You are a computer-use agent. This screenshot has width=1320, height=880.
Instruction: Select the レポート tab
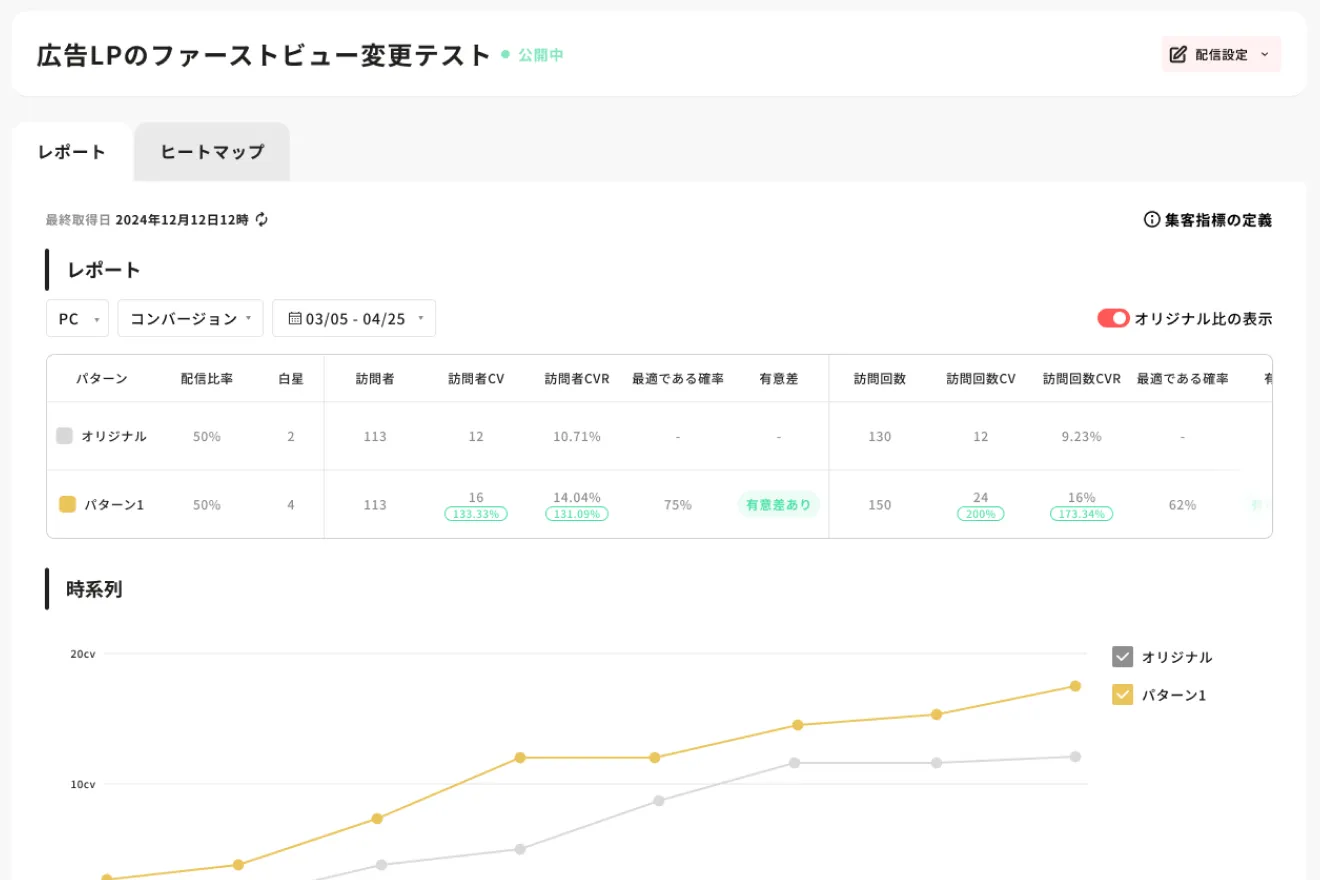click(70, 151)
